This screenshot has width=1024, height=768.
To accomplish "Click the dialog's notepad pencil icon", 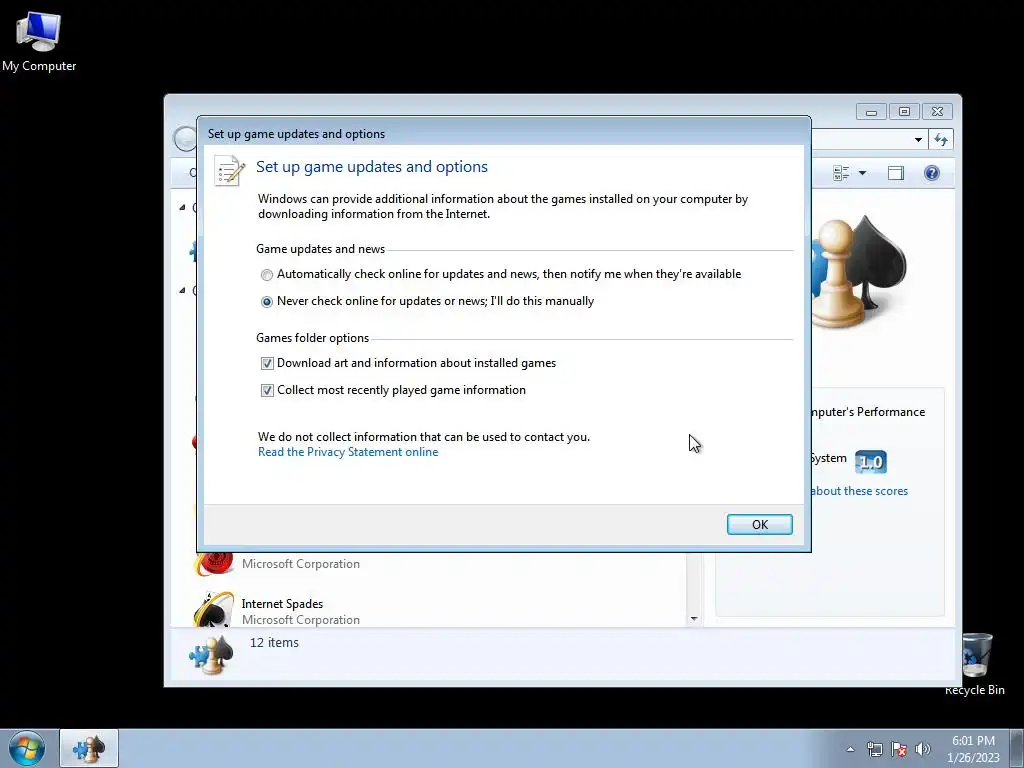I will (229, 171).
